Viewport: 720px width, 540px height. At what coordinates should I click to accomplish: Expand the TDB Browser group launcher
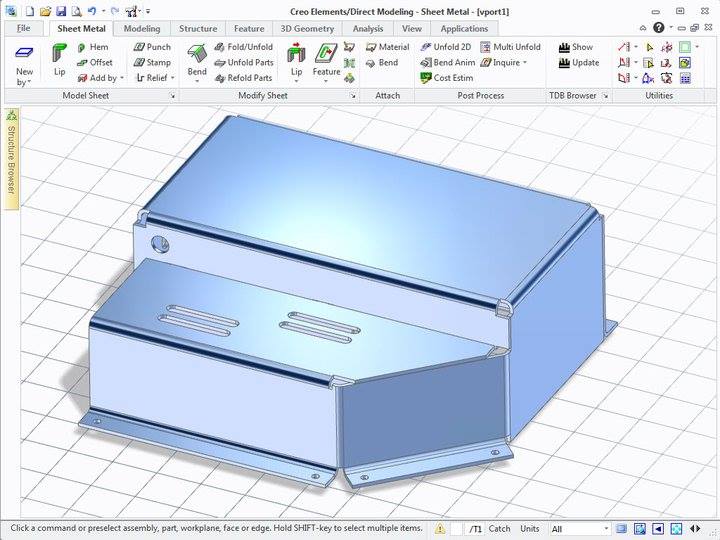pyautogui.click(x=606, y=96)
